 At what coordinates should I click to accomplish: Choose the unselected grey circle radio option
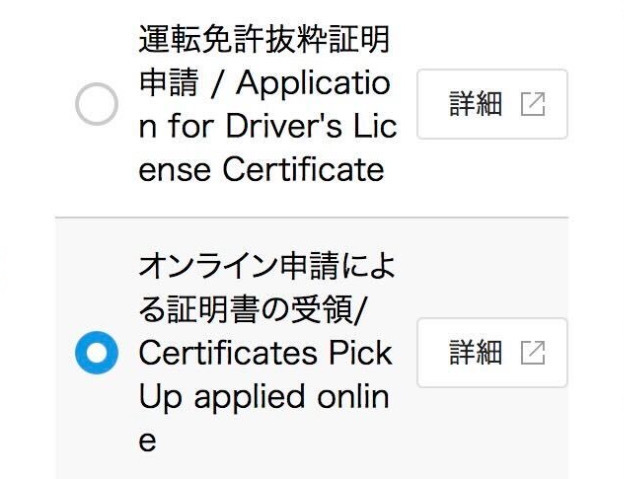click(x=97, y=104)
